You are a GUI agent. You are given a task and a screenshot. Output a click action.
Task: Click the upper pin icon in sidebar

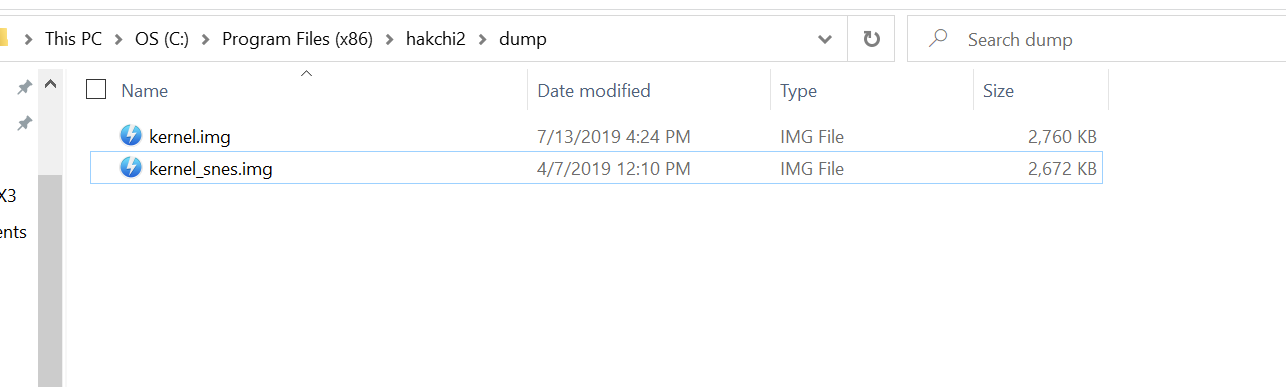coord(24,88)
